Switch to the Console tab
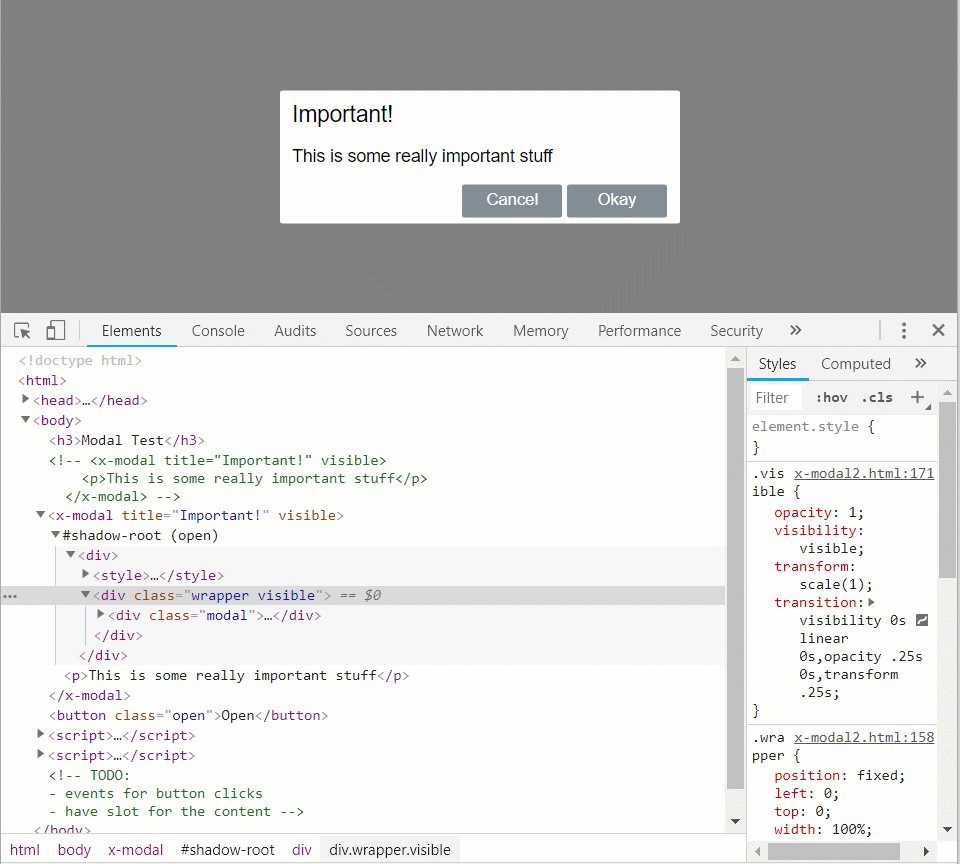 [218, 331]
